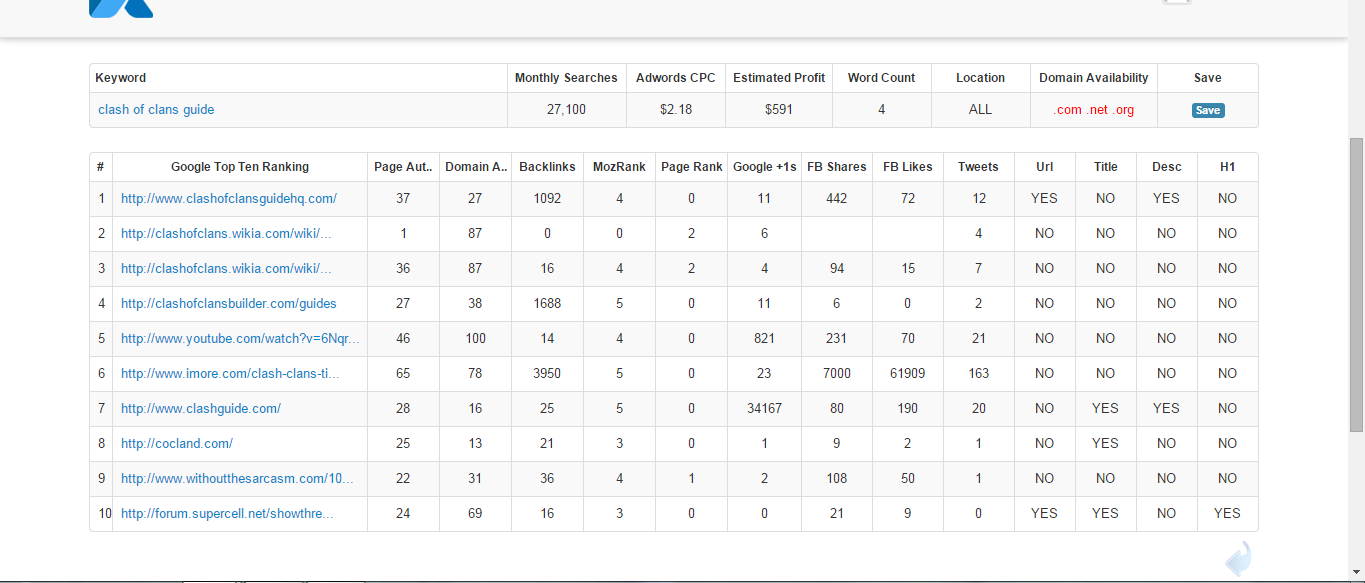Check .net domain availability

[1098, 110]
